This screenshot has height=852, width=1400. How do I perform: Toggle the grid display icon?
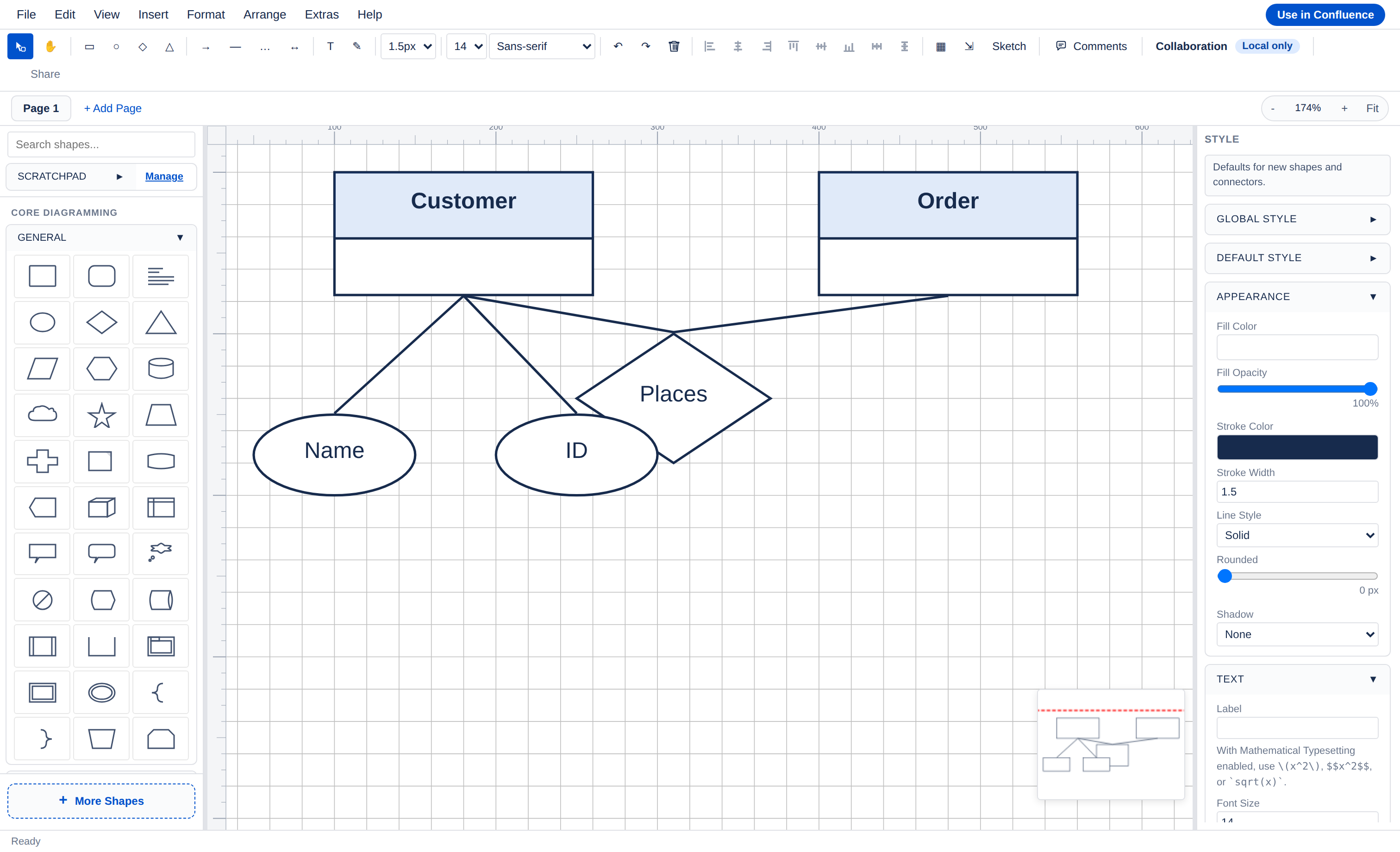point(940,47)
